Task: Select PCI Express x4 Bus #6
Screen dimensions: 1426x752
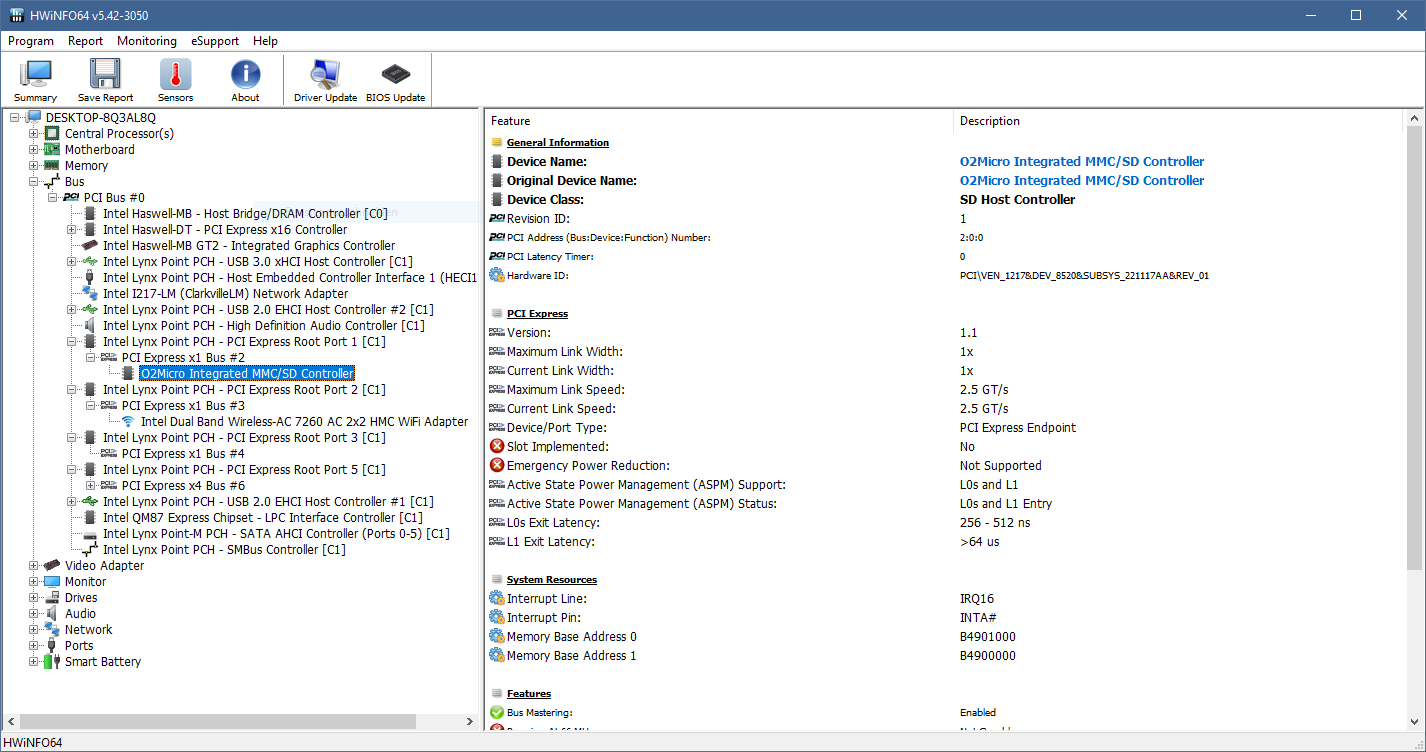Action: [x=183, y=486]
